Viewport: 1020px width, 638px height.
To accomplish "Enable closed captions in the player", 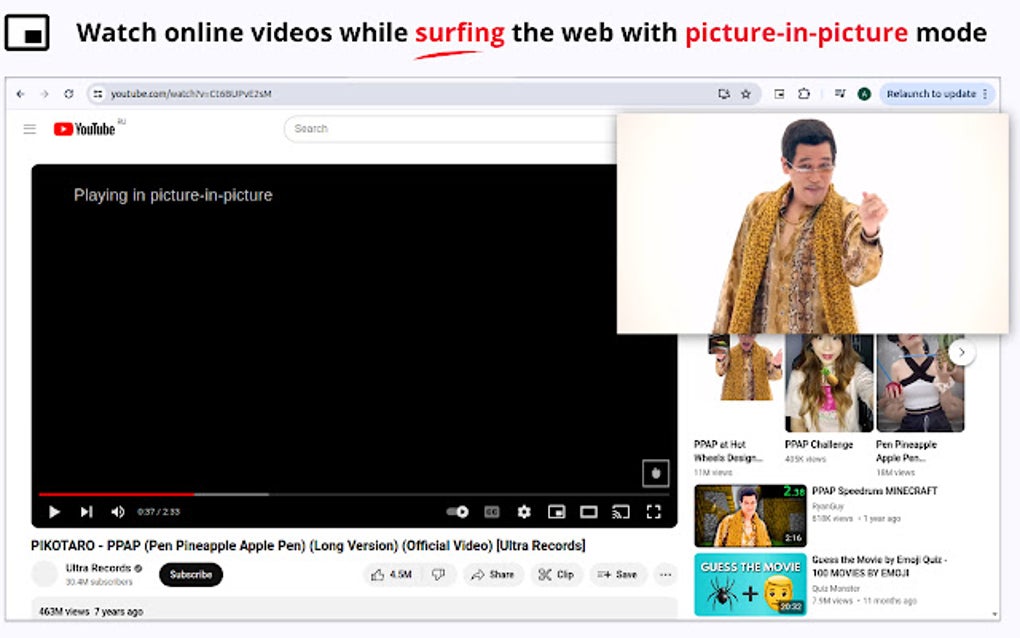I will (491, 511).
